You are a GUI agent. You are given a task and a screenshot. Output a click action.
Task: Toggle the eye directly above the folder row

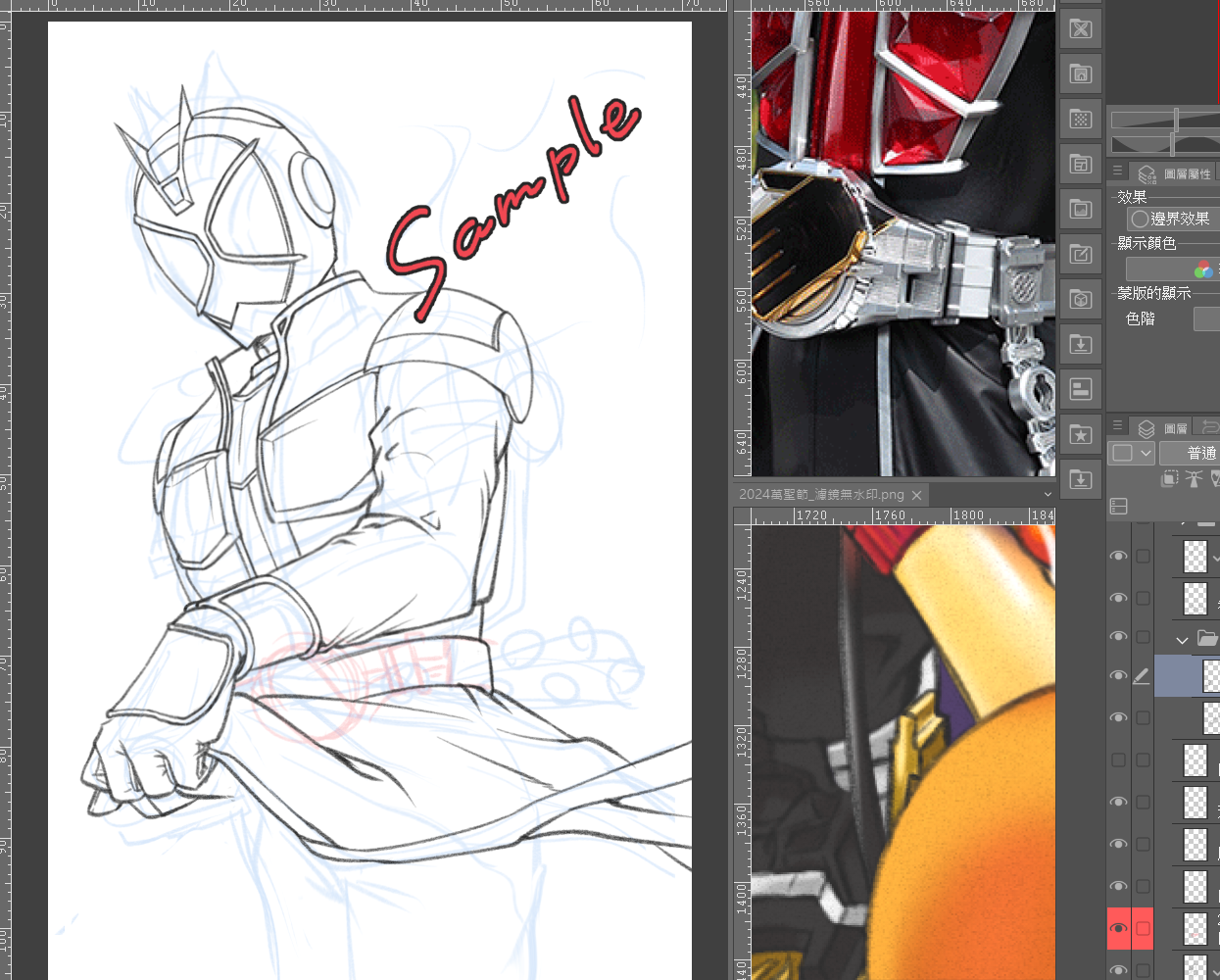pyautogui.click(x=1118, y=598)
